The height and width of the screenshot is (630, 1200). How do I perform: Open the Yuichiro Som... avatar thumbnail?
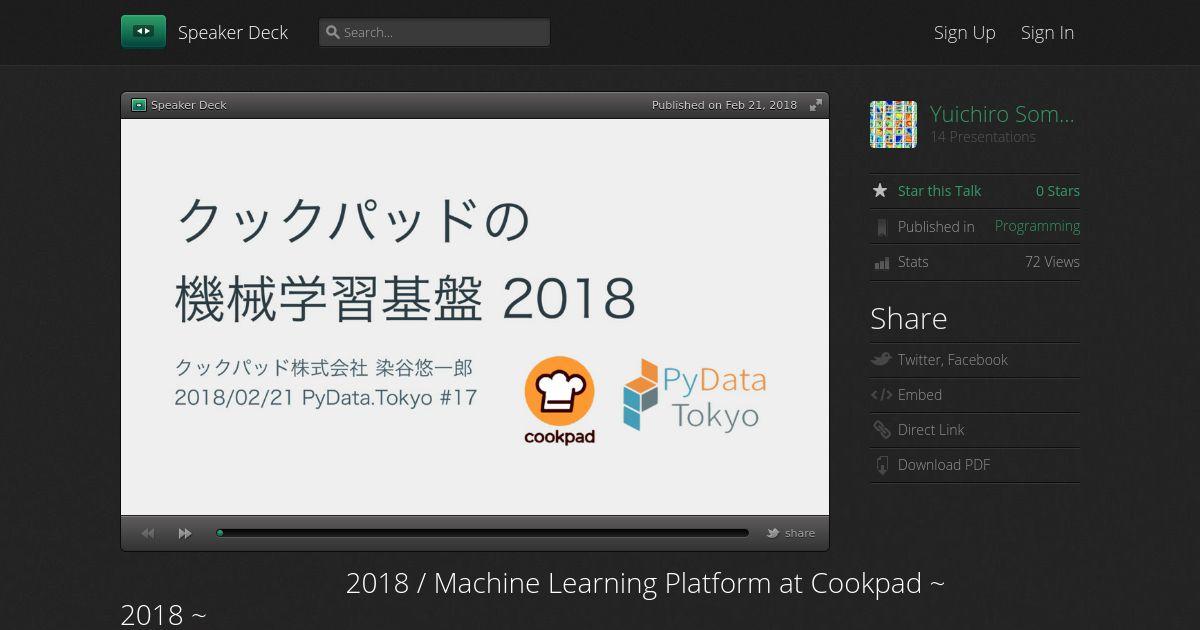(893, 124)
